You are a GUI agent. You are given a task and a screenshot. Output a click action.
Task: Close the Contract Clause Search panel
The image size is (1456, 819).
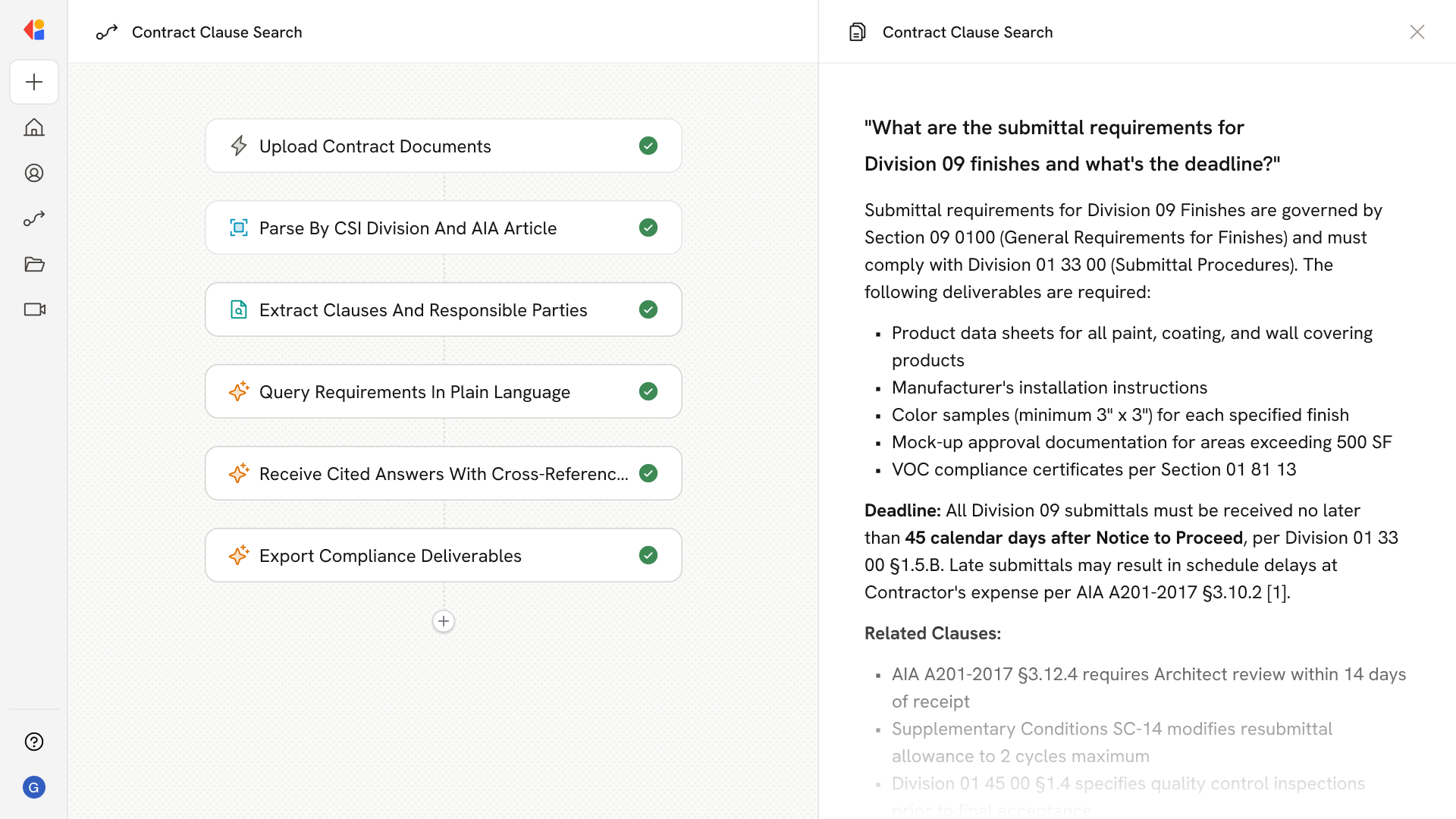[x=1417, y=32]
